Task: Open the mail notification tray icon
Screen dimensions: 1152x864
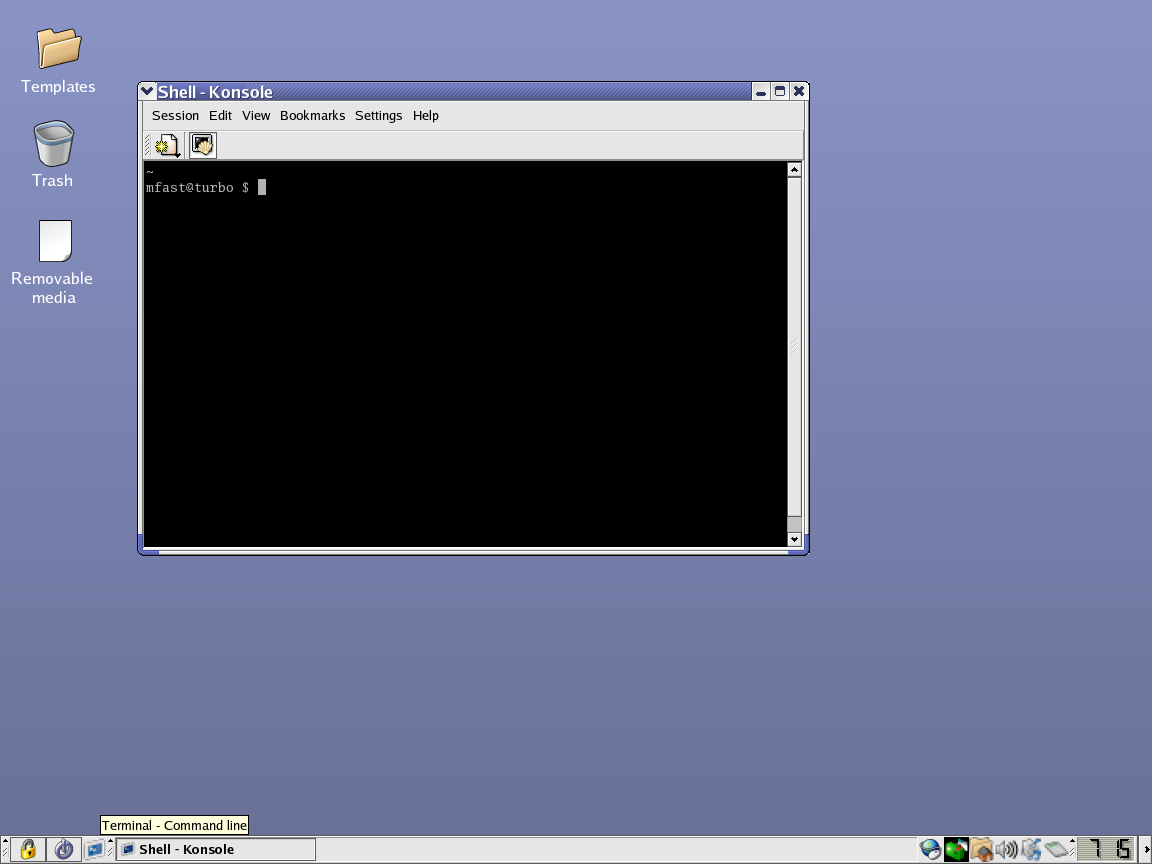Action: (x=954, y=849)
